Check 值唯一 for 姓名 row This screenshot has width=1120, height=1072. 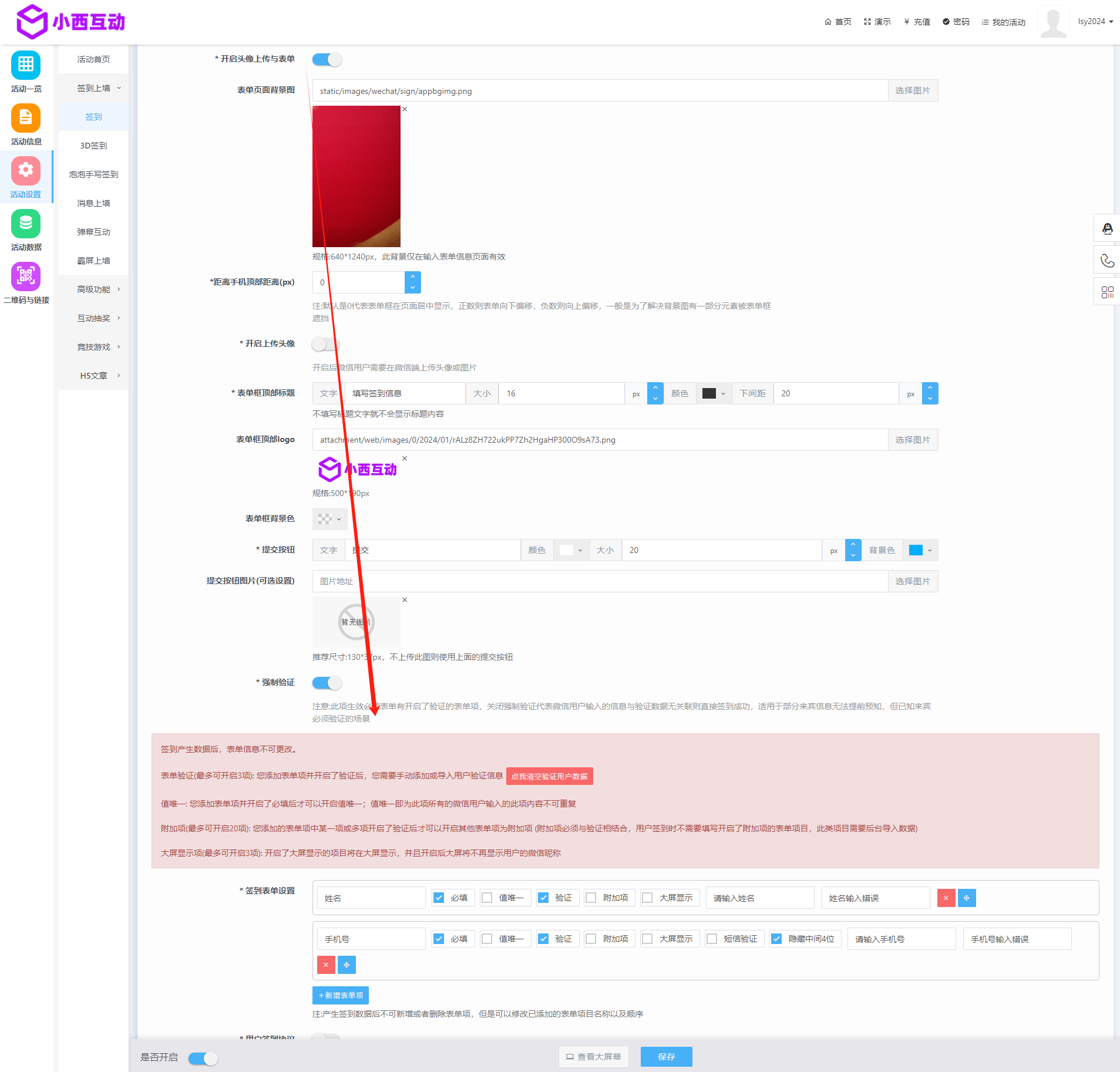tap(487, 898)
